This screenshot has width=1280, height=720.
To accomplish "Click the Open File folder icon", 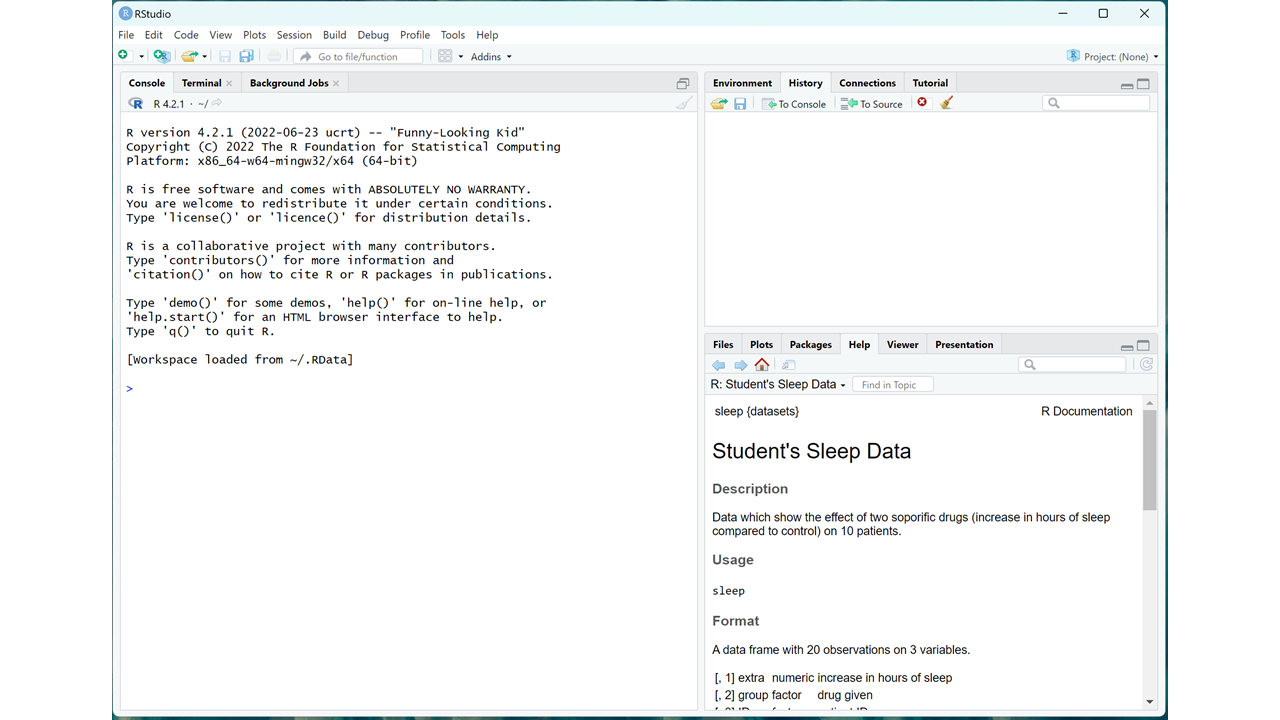I will click(189, 56).
